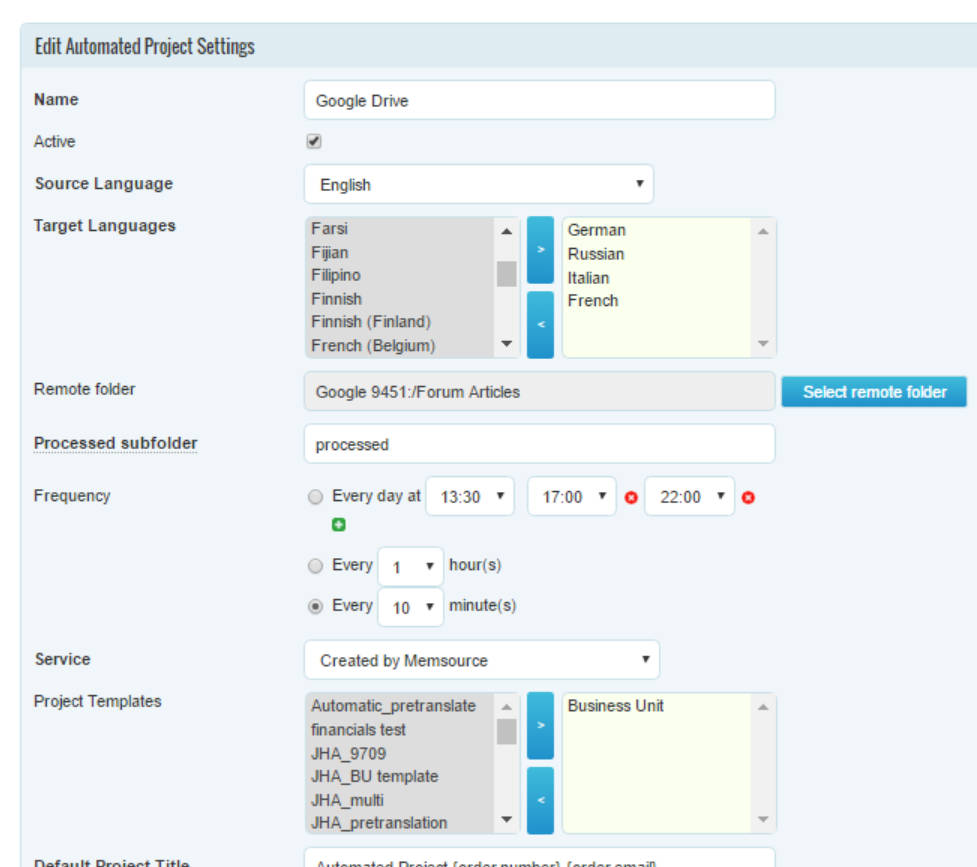The height and width of the screenshot is (867, 977).
Task: Select the 'Every minute(s)' radio option
Action: click(x=316, y=606)
